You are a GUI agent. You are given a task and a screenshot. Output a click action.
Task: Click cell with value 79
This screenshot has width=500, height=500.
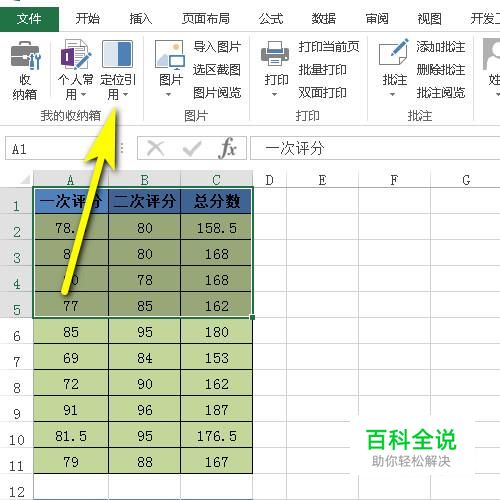coord(71,461)
